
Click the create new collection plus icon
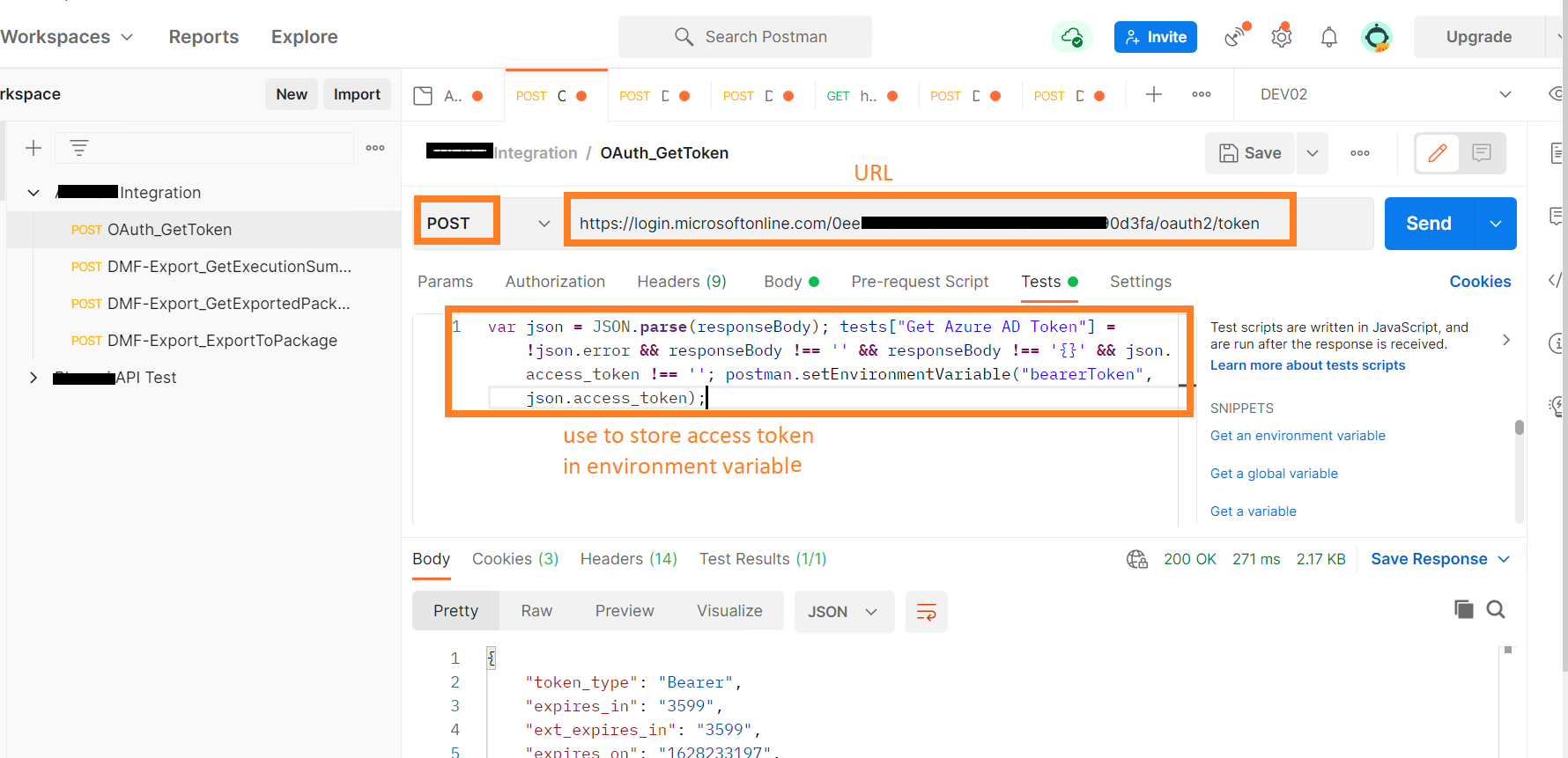[x=33, y=148]
